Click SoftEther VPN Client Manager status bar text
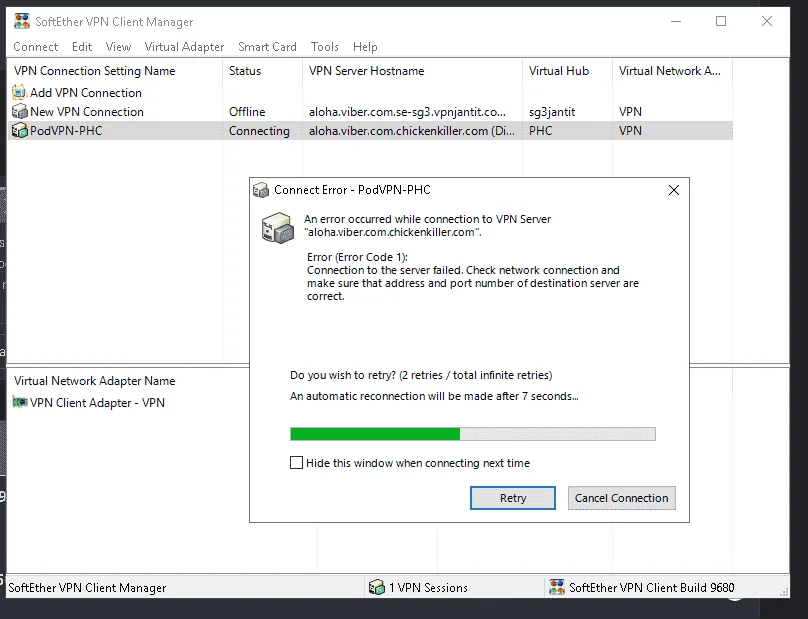 click(x=87, y=588)
